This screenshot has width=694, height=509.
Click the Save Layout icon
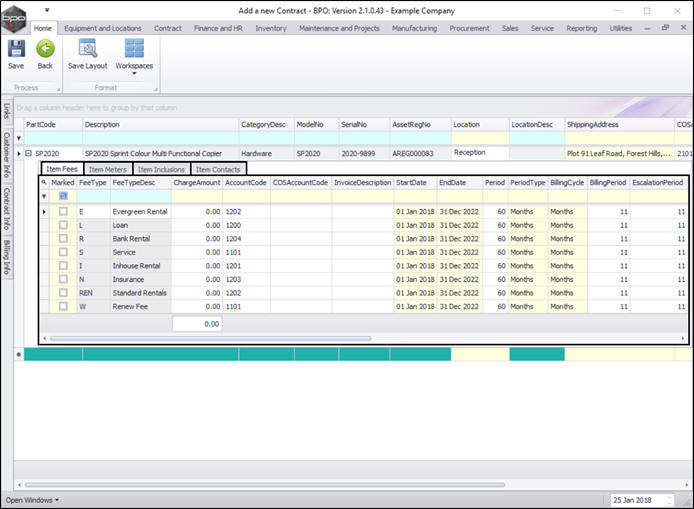tap(88, 49)
